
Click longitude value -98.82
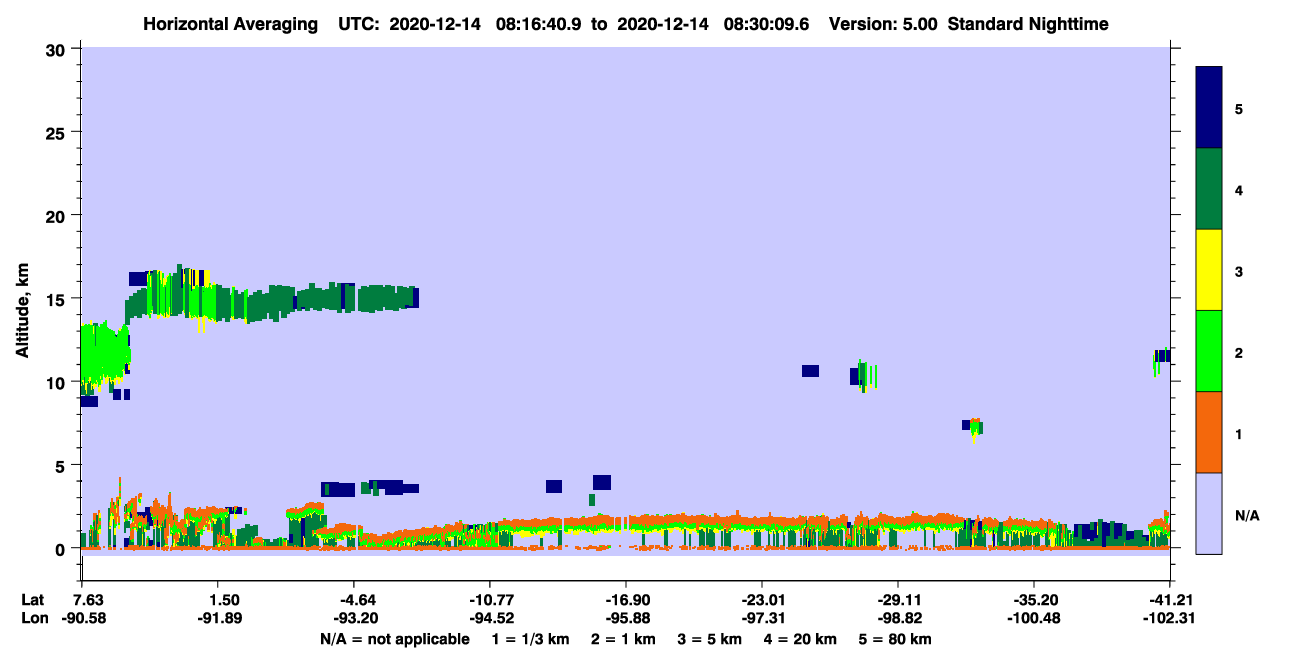tap(898, 618)
